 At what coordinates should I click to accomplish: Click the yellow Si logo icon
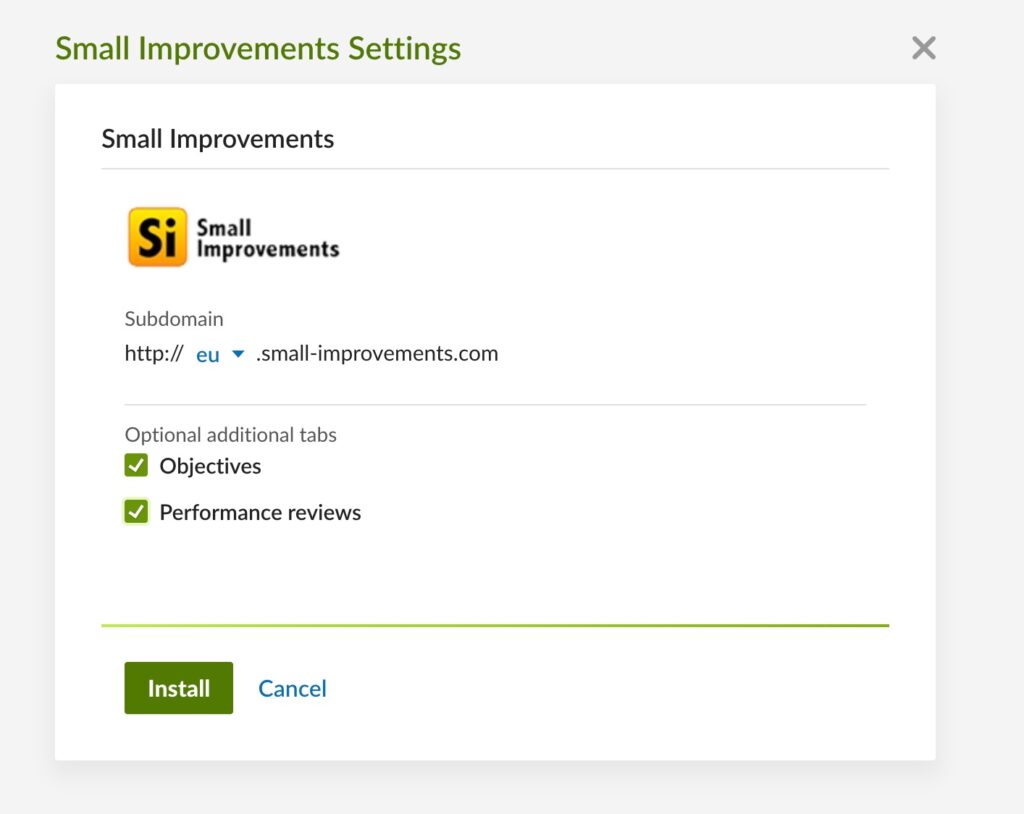(x=157, y=237)
